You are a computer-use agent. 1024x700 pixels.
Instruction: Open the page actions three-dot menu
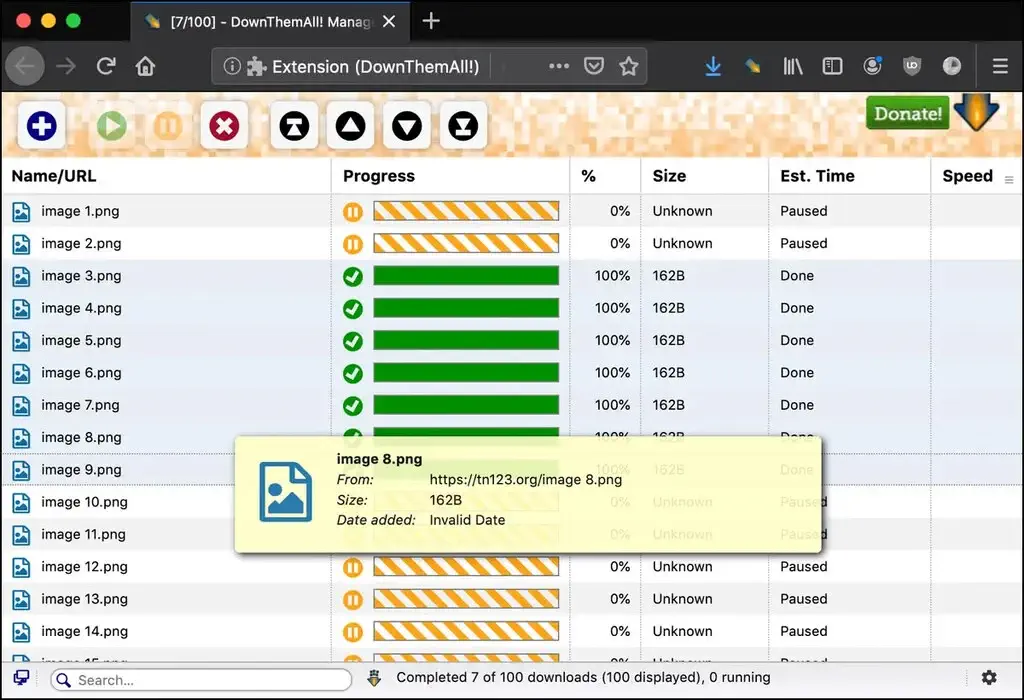tap(558, 66)
